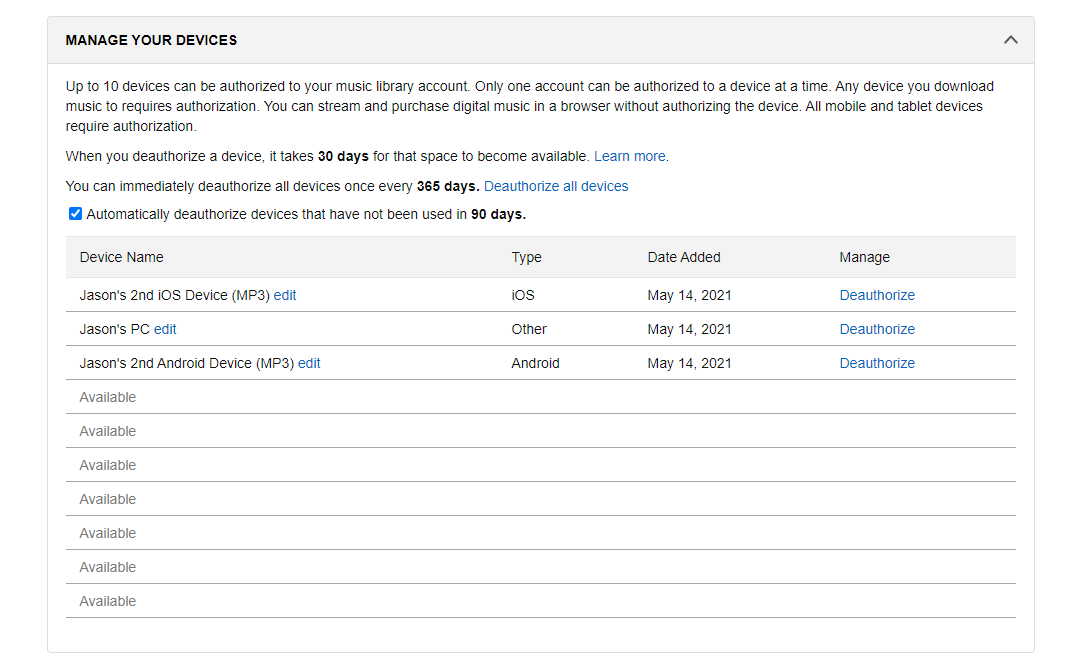The height and width of the screenshot is (662, 1077).
Task: Open the Learn more link
Action: pos(629,157)
